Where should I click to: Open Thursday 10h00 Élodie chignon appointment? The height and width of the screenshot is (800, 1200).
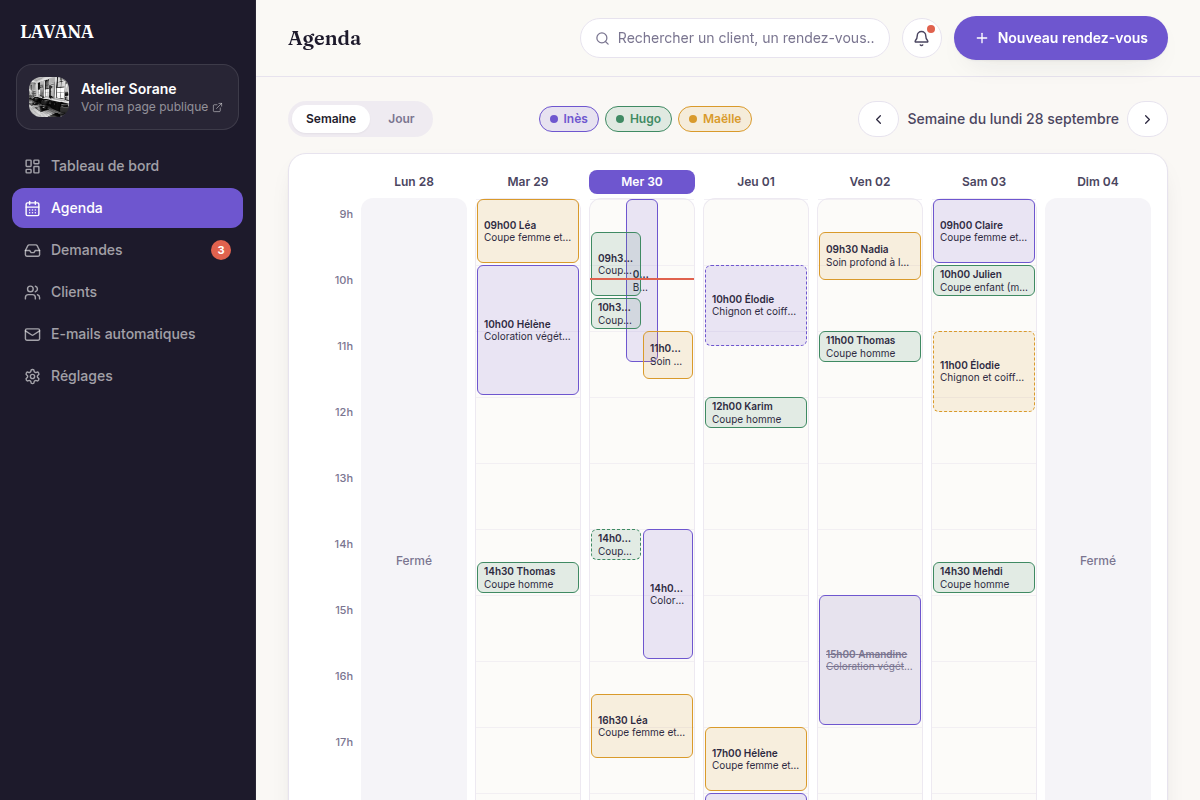[756, 305]
